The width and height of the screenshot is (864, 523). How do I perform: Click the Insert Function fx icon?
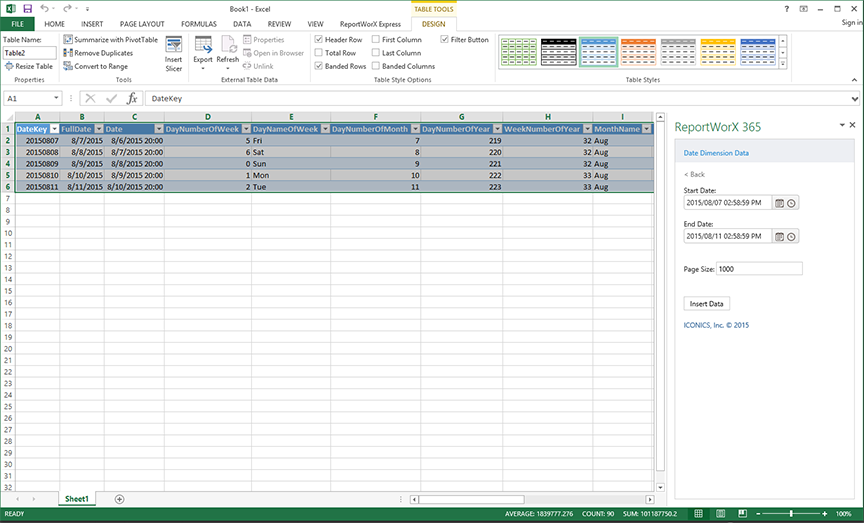click(x=131, y=99)
